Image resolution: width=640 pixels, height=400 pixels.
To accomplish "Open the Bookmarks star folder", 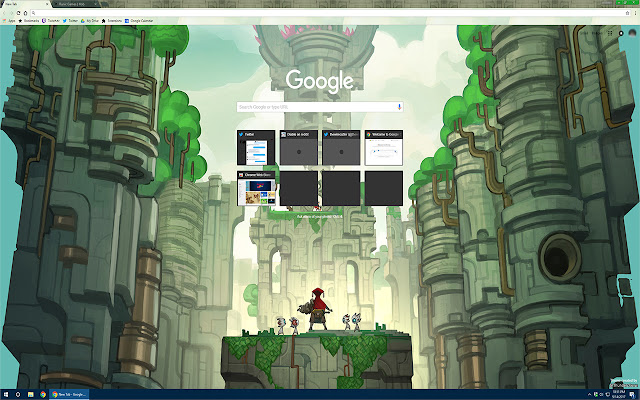I will 29,20.
